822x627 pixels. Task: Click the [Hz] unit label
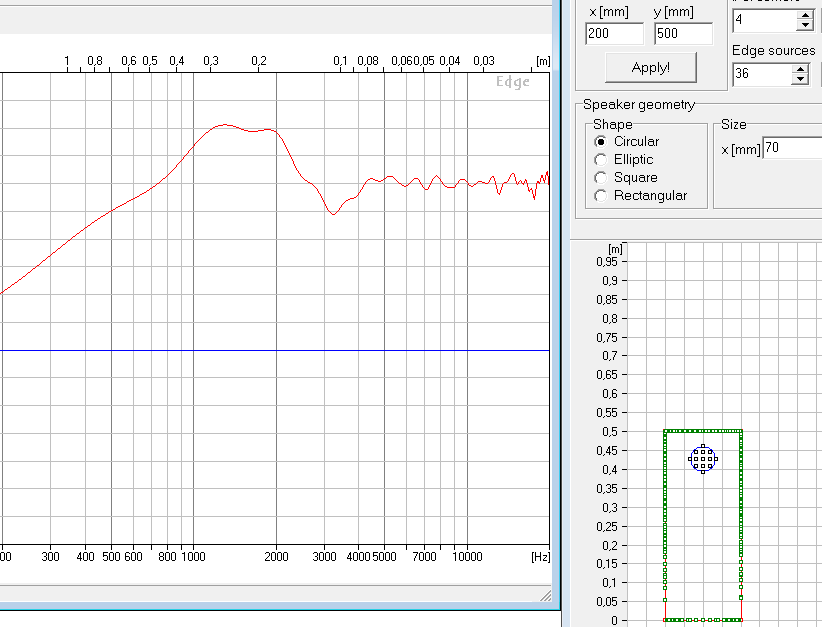point(540,557)
